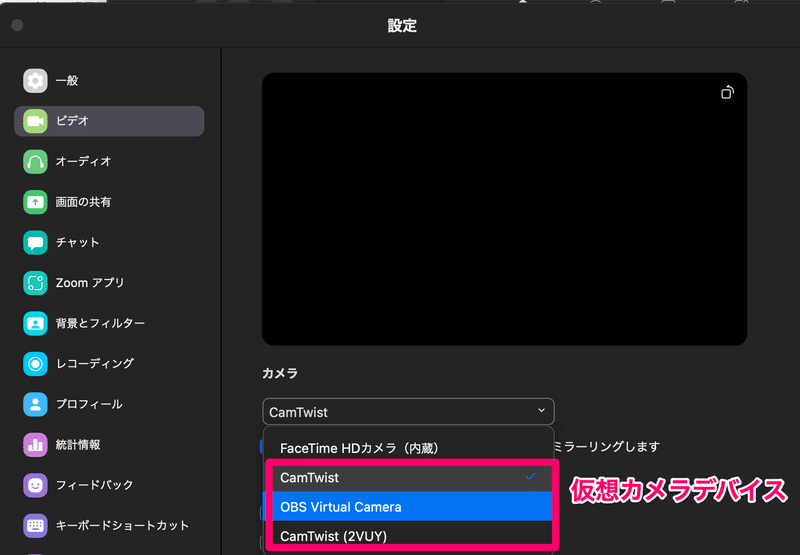
Task: Click the Profile (プロフィール) person icon
Action: 35,404
